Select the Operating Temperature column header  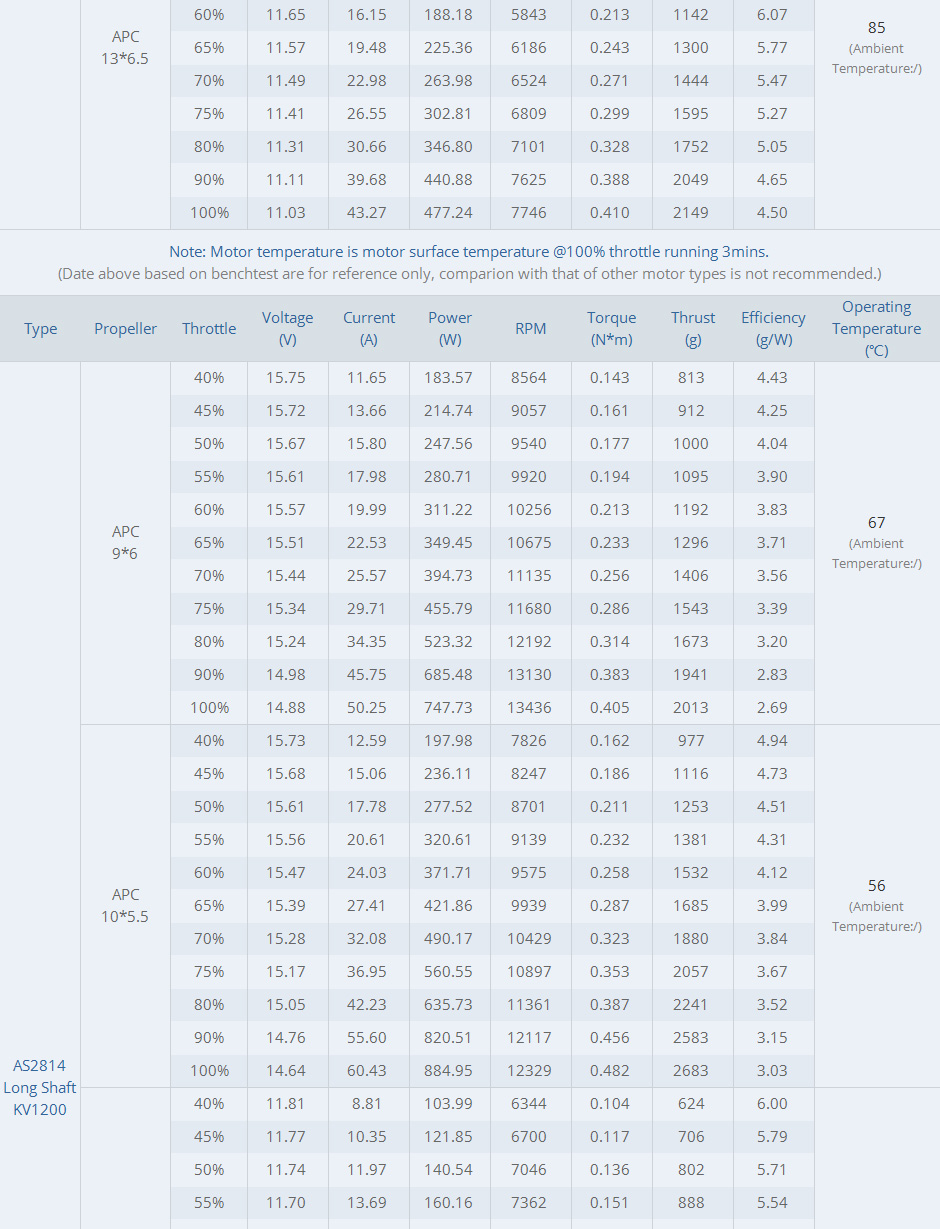[877, 329]
